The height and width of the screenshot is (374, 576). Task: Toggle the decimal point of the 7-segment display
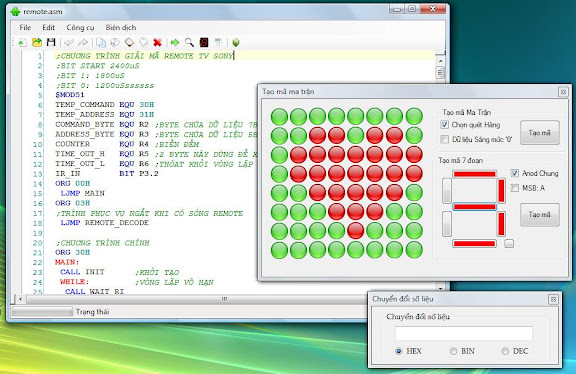[x=509, y=243]
